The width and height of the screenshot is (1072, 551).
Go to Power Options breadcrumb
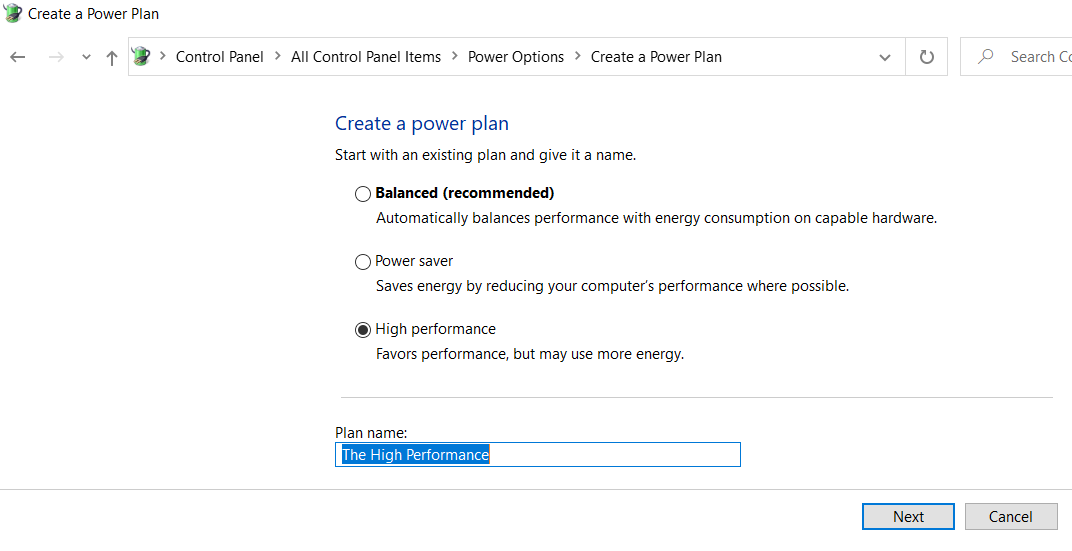pos(516,57)
